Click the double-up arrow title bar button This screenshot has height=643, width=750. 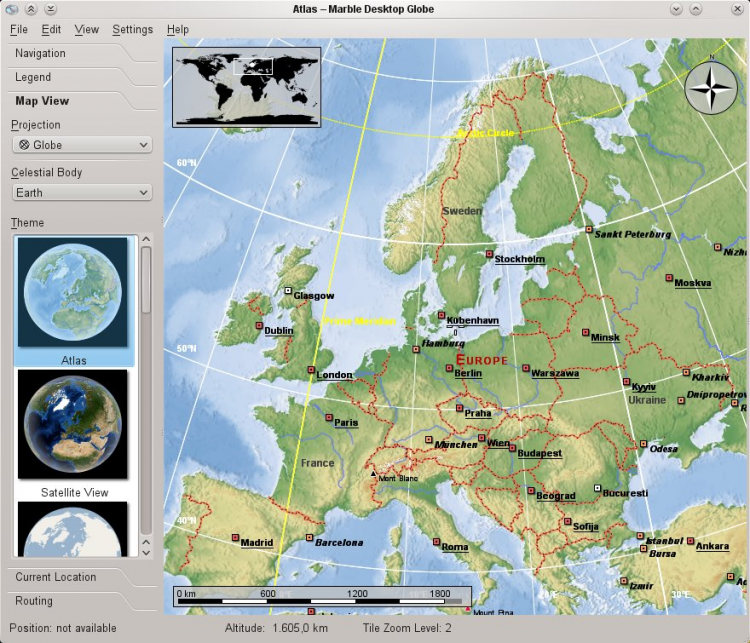click(x=31, y=9)
